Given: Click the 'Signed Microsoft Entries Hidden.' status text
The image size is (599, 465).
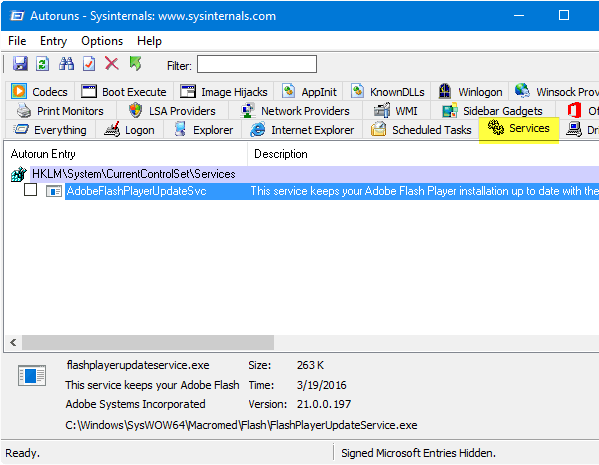Looking at the screenshot, I should (418, 453).
